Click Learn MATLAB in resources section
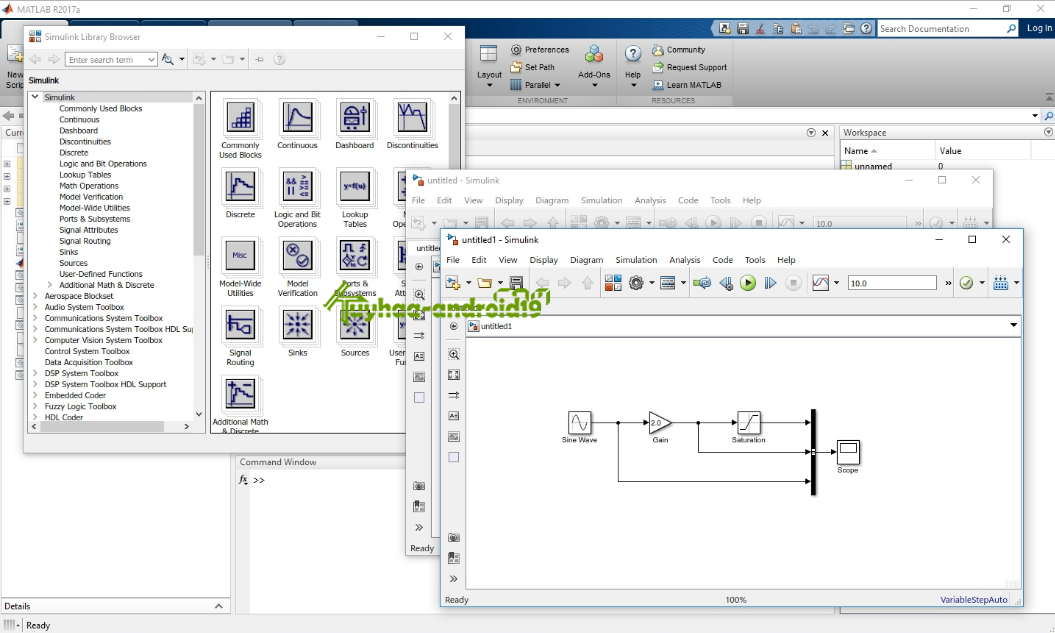 point(687,85)
